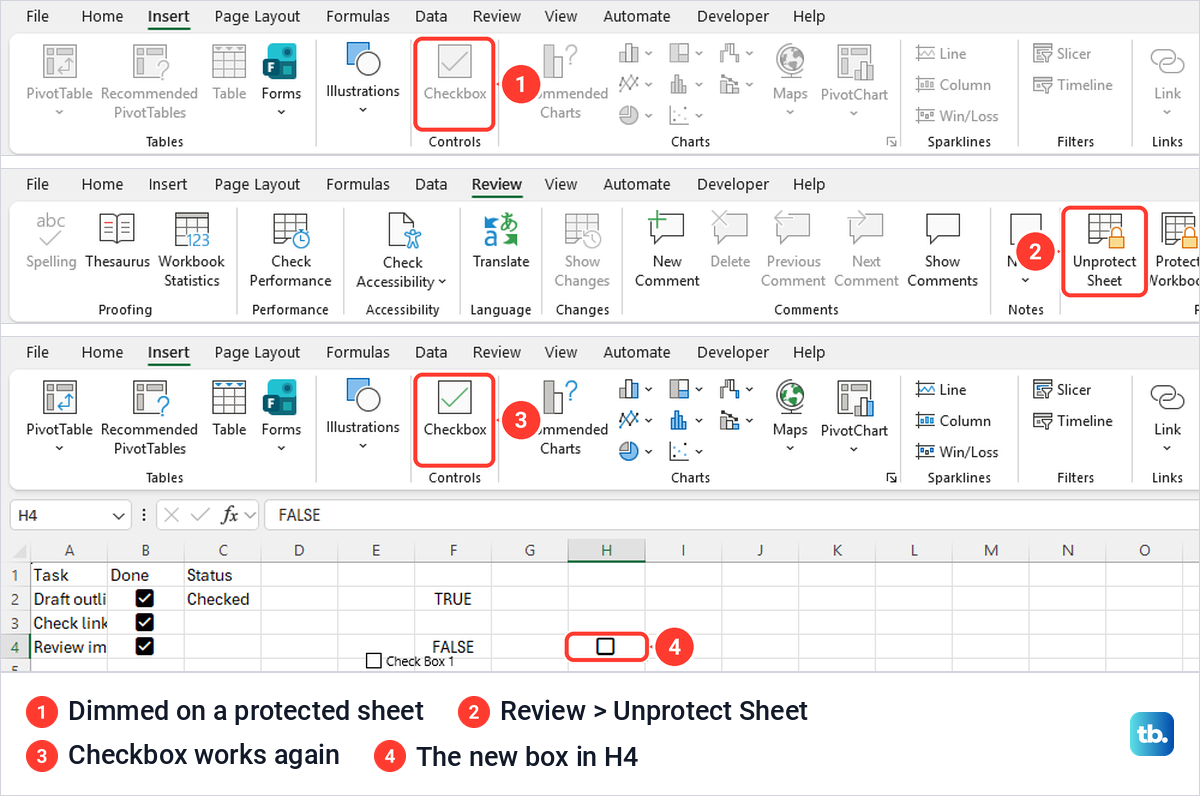This screenshot has width=1200, height=796.
Task: Open the colored column chart dropdown
Action: pyautogui.click(x=650, y=389)
